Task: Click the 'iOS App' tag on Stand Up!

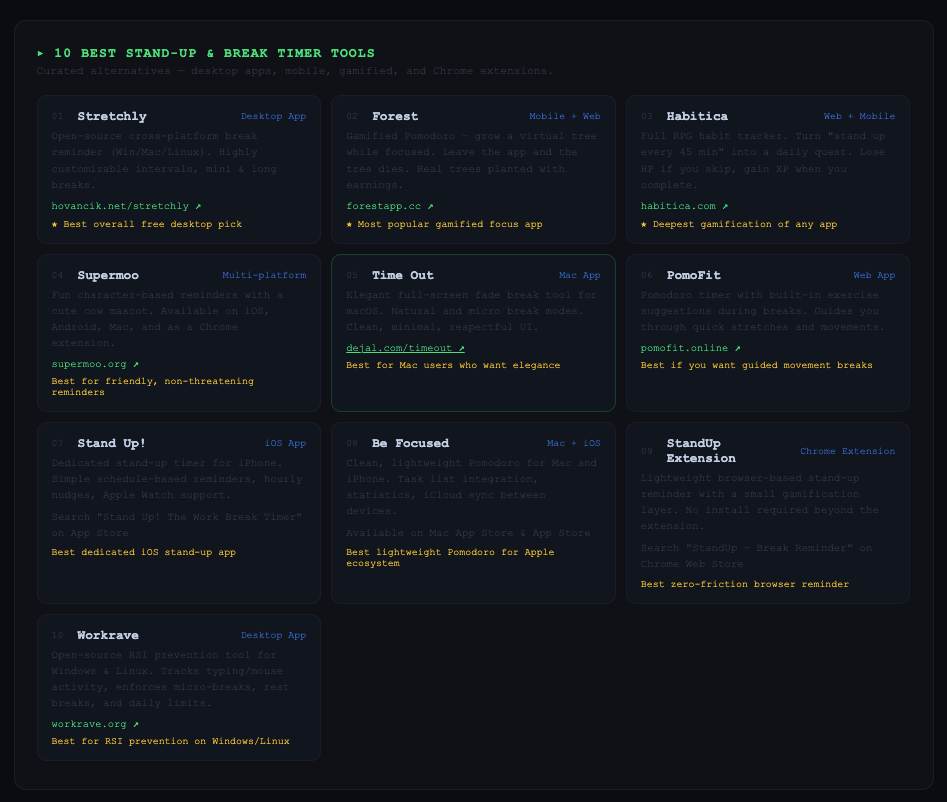Action: coord(286,443)
